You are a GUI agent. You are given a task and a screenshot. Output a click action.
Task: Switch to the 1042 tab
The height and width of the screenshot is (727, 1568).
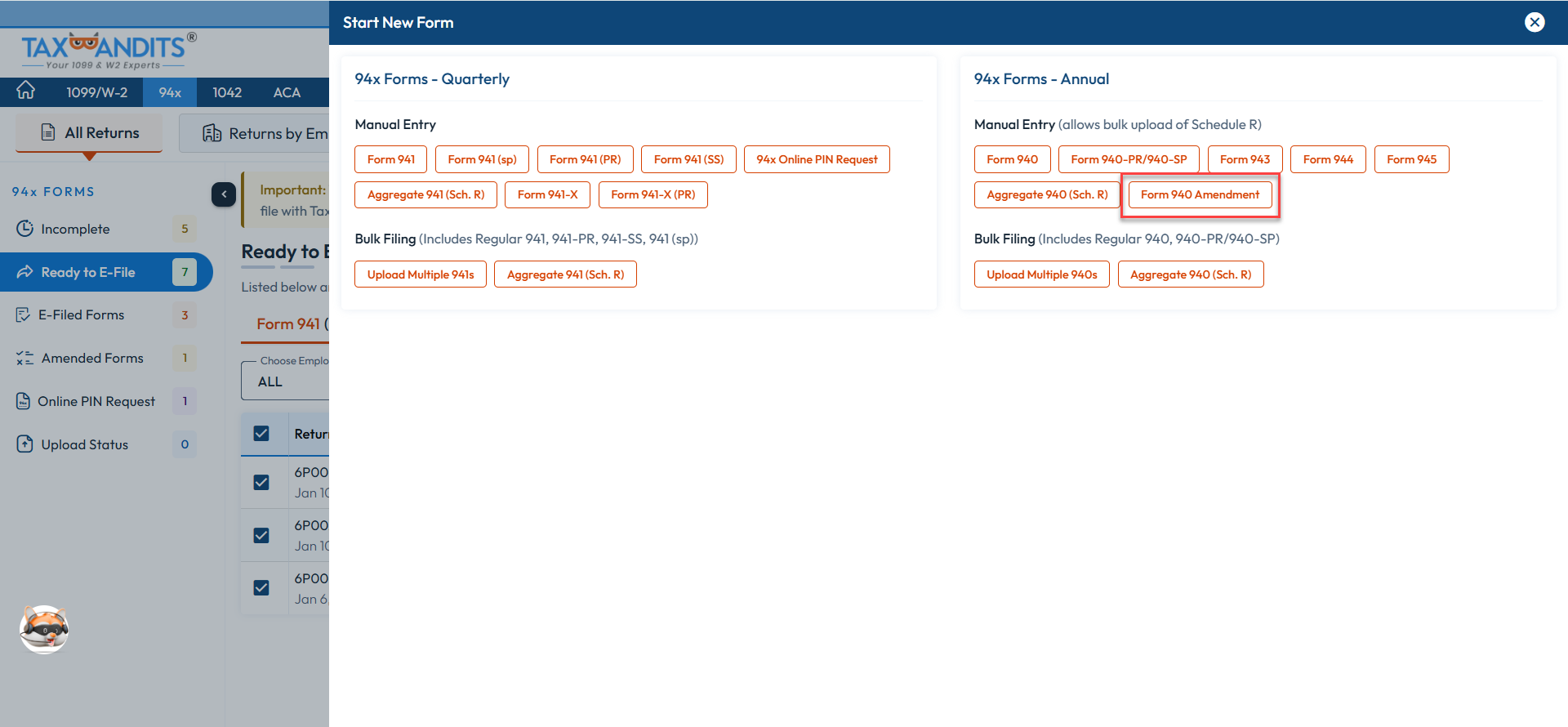pos(227,92)
